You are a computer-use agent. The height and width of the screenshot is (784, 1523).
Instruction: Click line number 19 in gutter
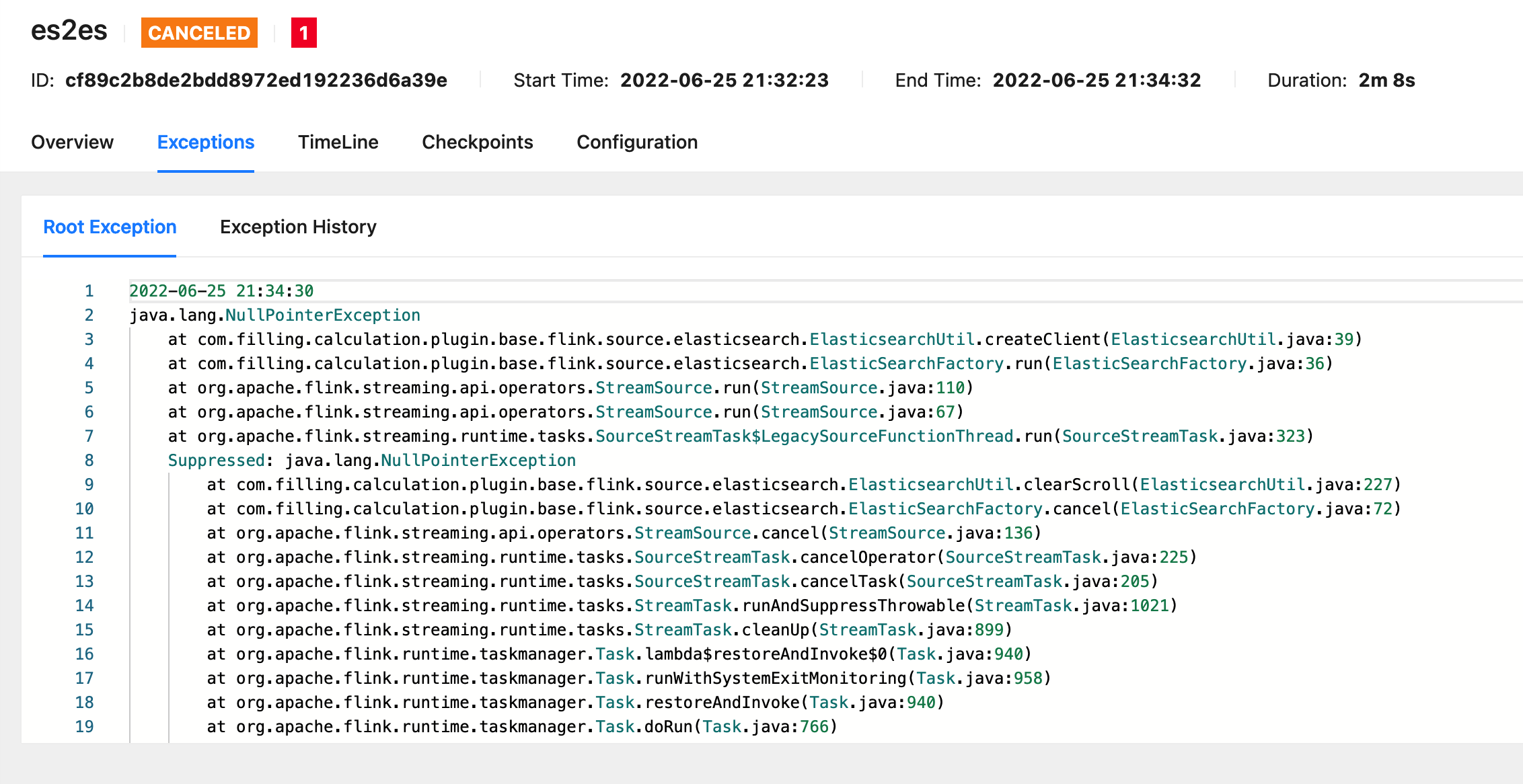coord(84,727)
